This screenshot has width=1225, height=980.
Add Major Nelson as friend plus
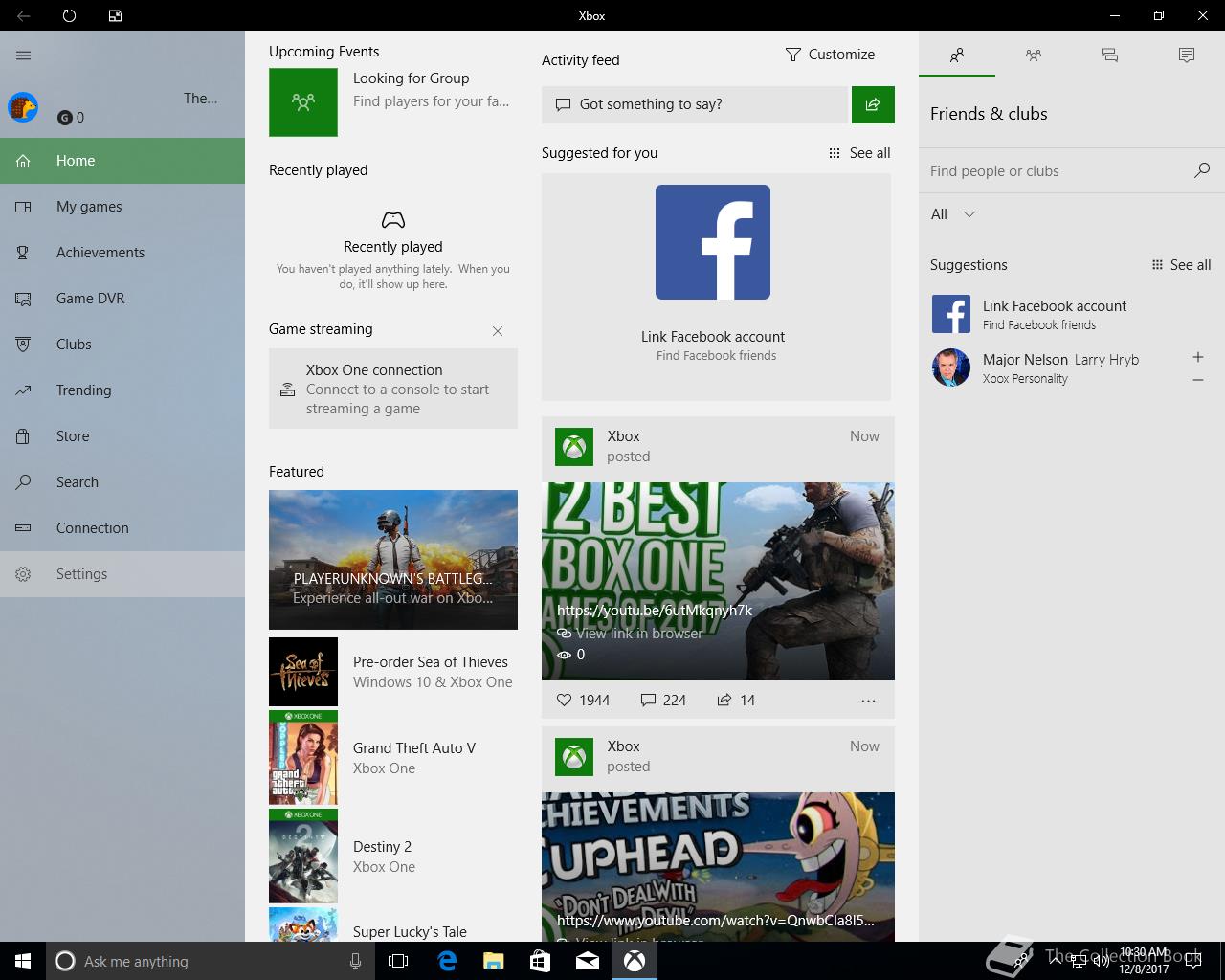click(1198, 357)
